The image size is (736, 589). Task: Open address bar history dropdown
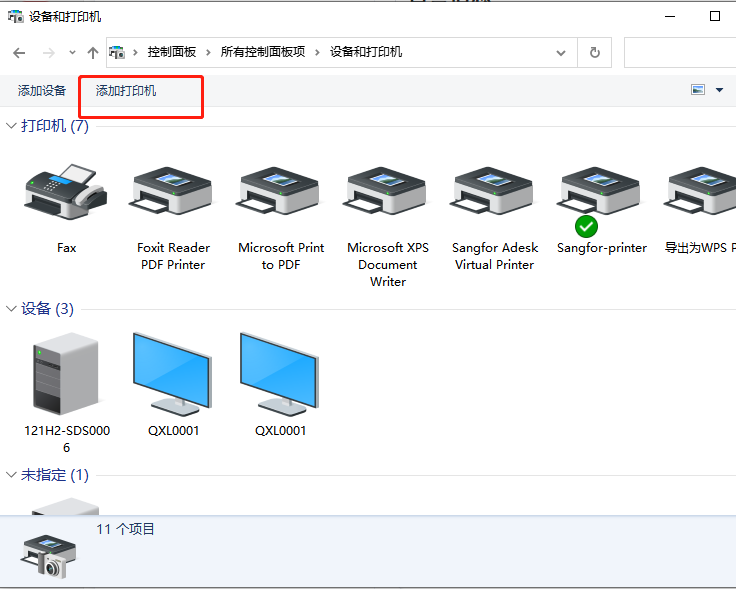tap(560, 53)
